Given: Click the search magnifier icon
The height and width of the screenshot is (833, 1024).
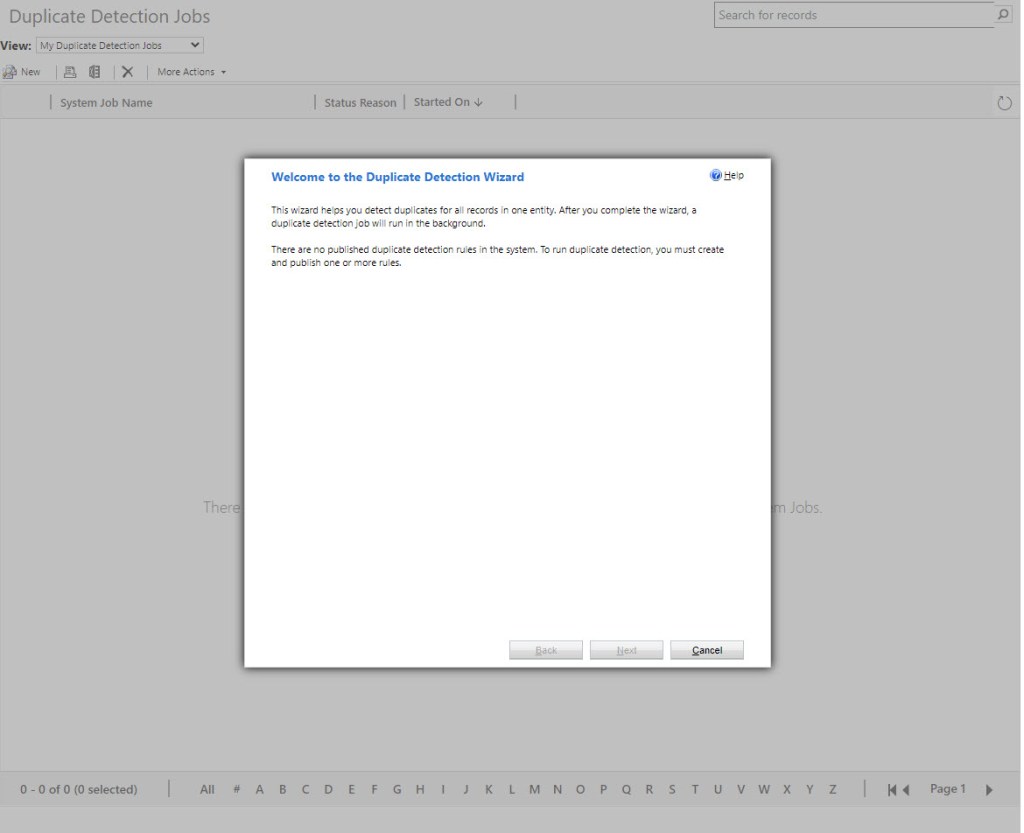Looking at the screenshot, I should click(1003, 15).
